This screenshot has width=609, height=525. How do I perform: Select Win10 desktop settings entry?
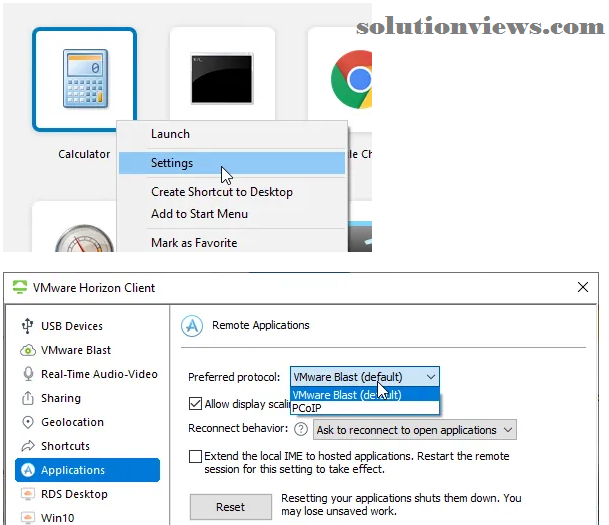tap(87, 518)
